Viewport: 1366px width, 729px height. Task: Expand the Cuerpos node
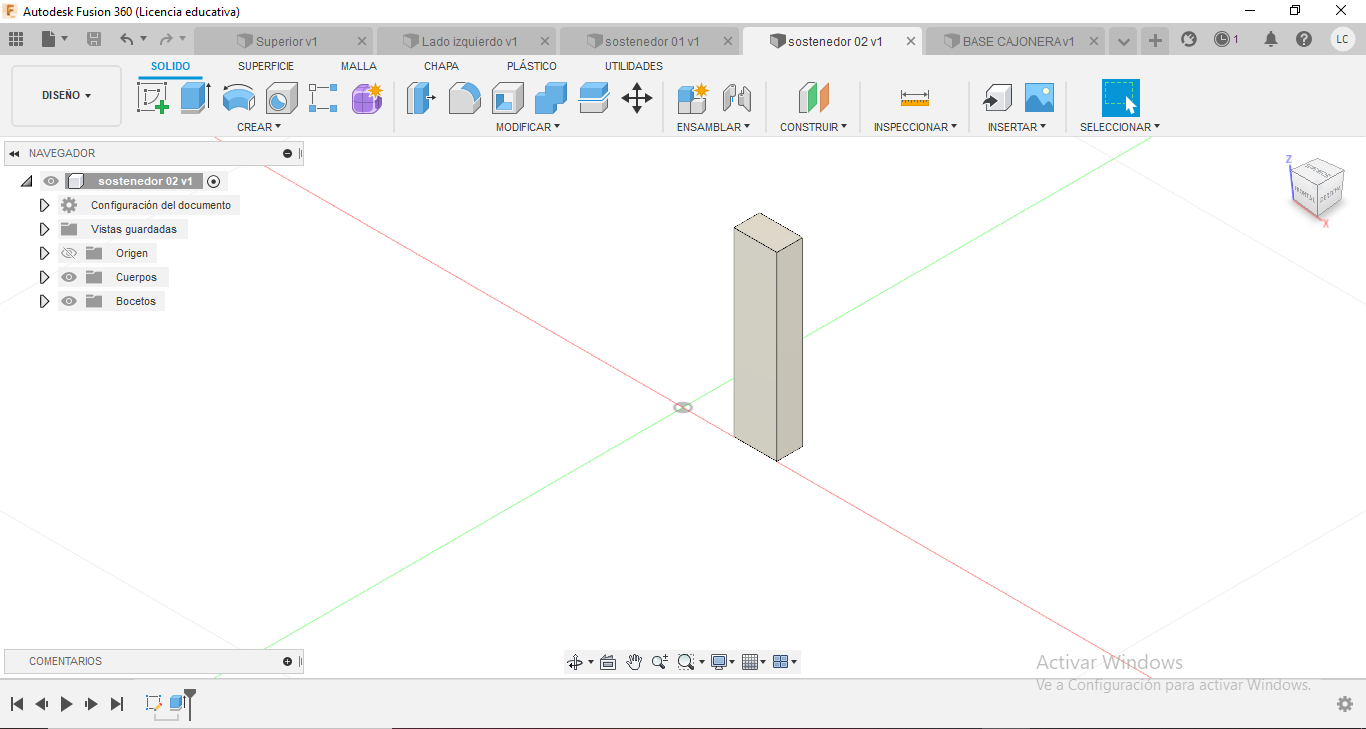[44, 277]
